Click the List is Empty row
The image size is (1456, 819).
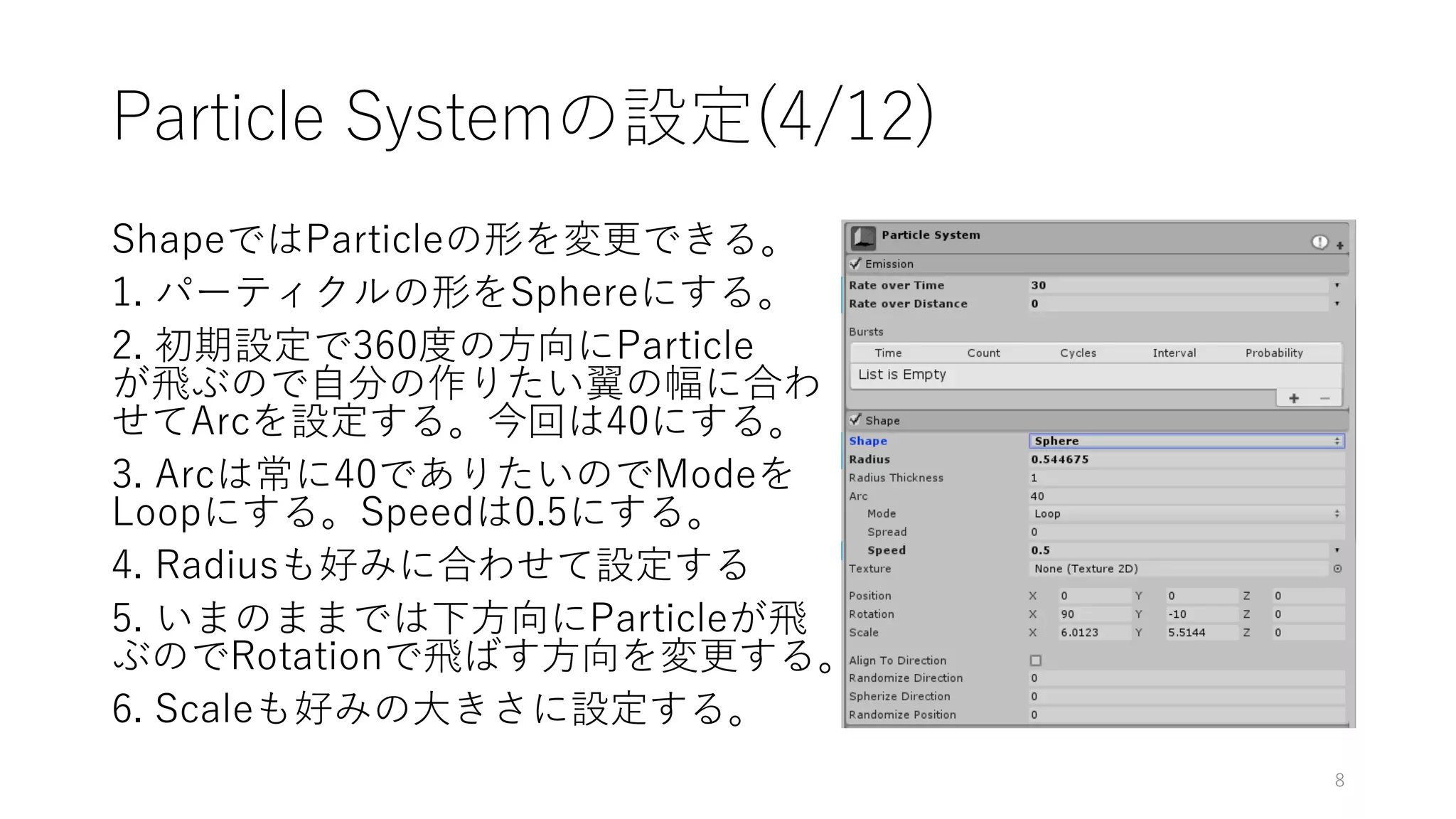click(x=1096, y=375)
